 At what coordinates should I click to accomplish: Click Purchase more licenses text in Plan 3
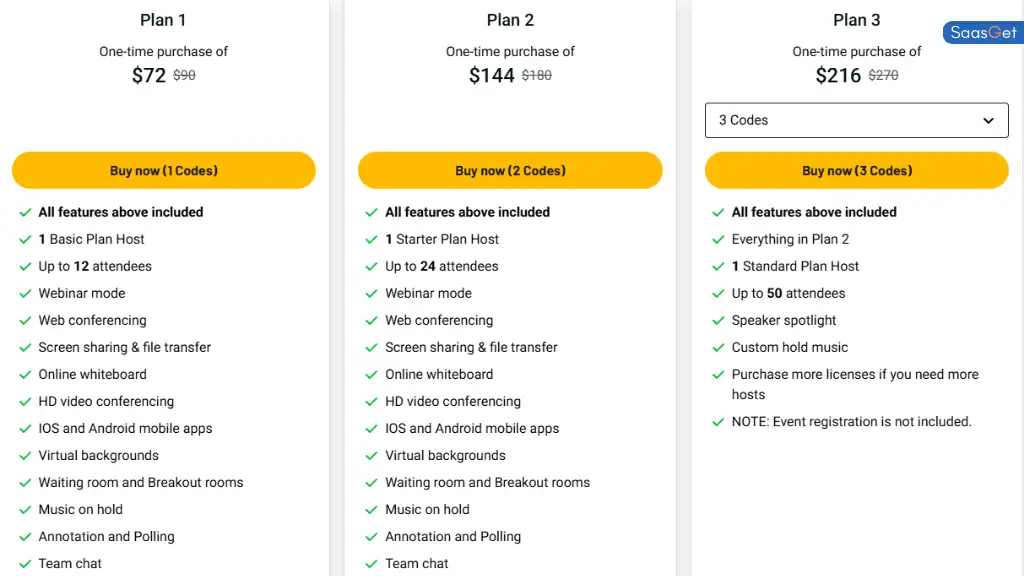tap(855, 384)
